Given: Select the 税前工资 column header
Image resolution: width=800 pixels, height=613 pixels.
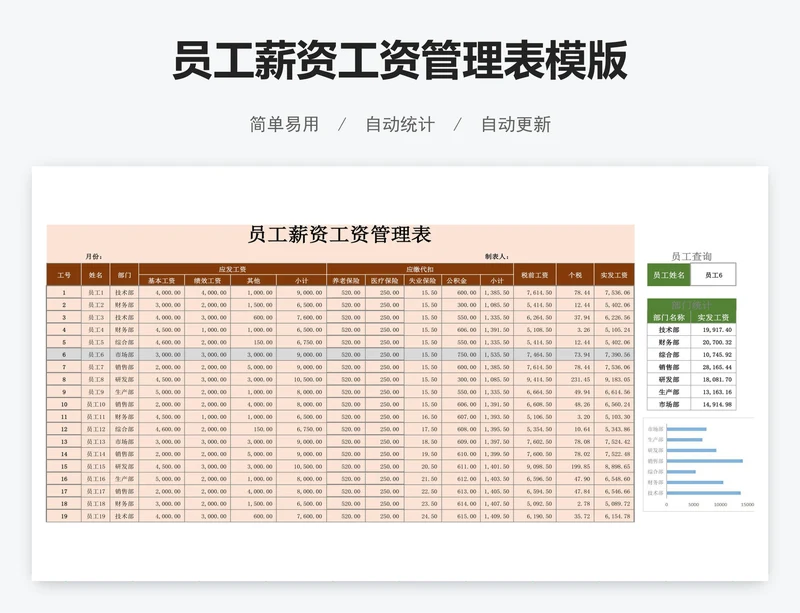Looking at the screenshot, I should tap(535, 275).
